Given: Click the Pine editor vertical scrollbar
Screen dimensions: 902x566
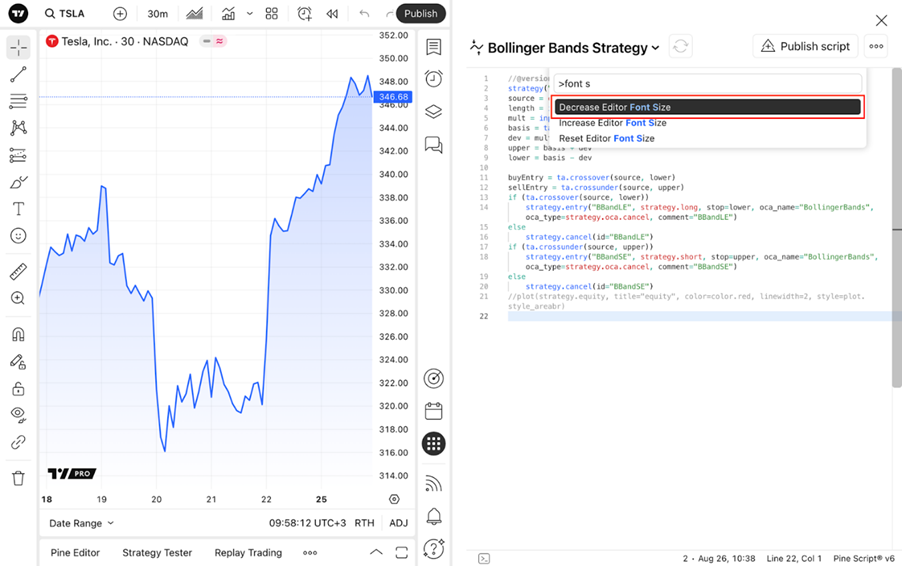Looking at the screenshot, I should point(897,230).
